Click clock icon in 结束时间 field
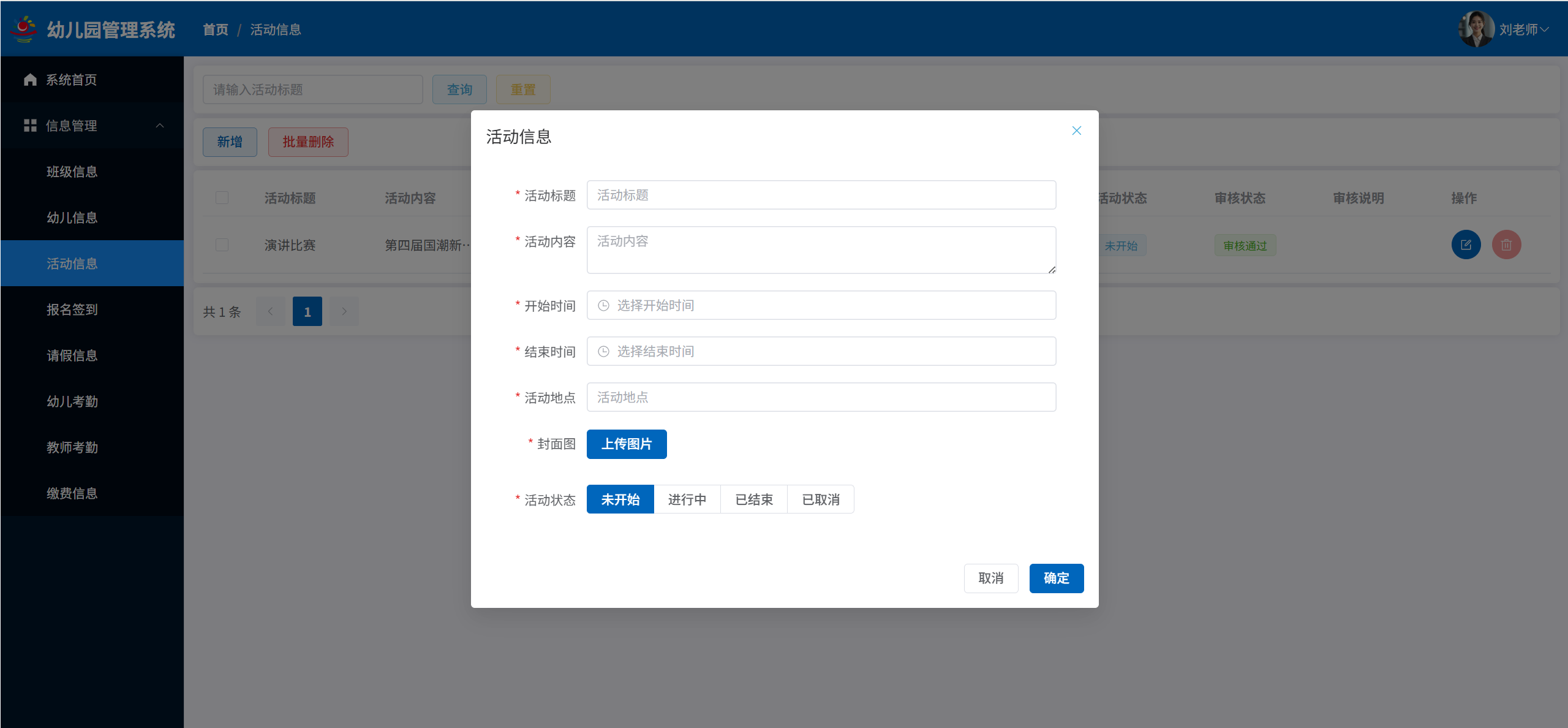 [x=603, y=351]
